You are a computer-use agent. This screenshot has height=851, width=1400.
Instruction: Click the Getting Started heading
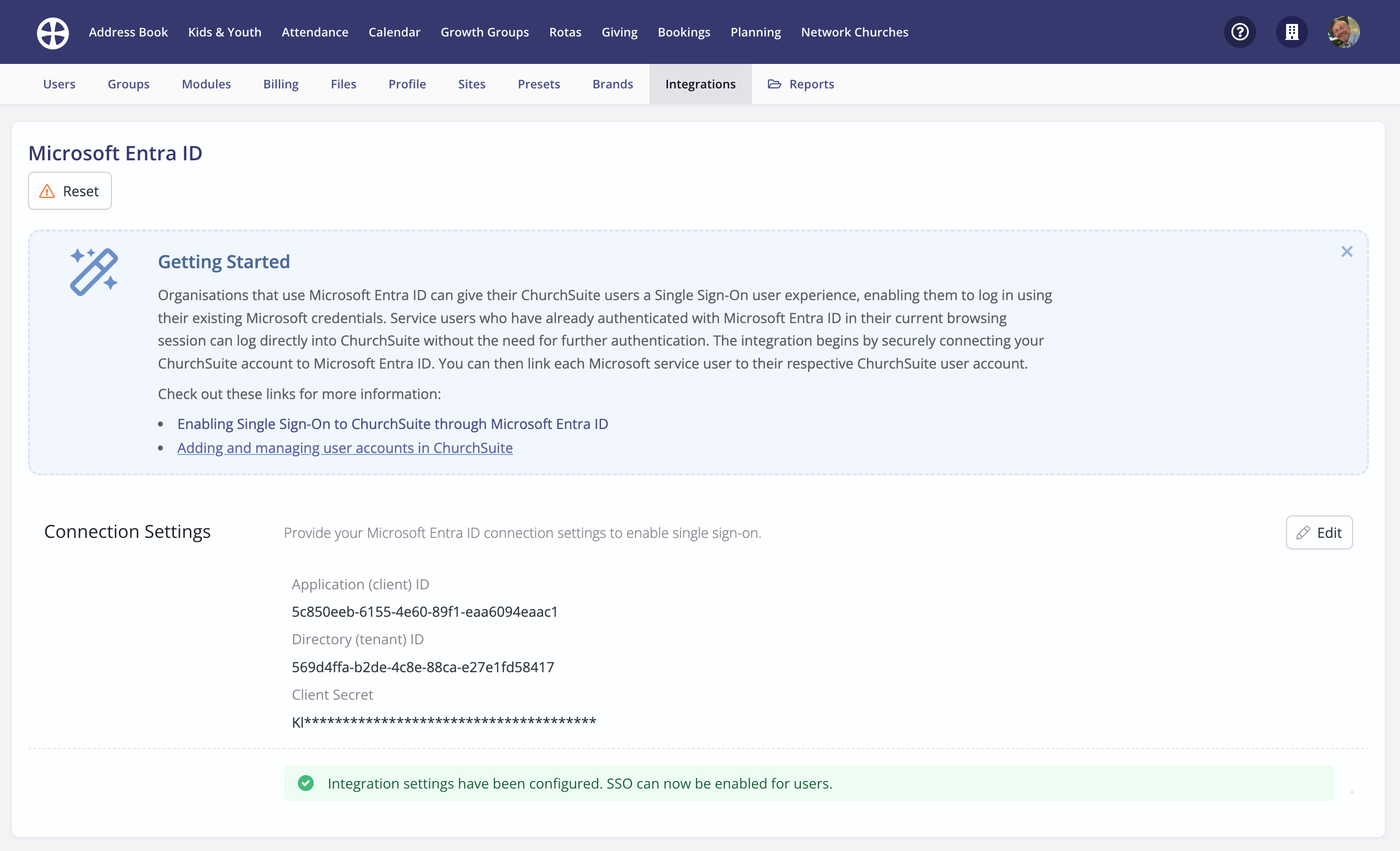point(224,261)
